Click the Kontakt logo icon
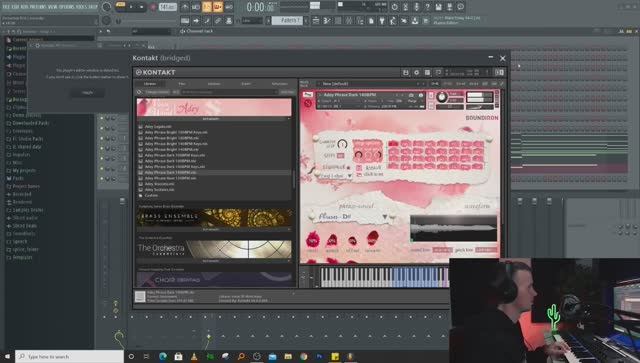640x363 pixels. [139, 72]
